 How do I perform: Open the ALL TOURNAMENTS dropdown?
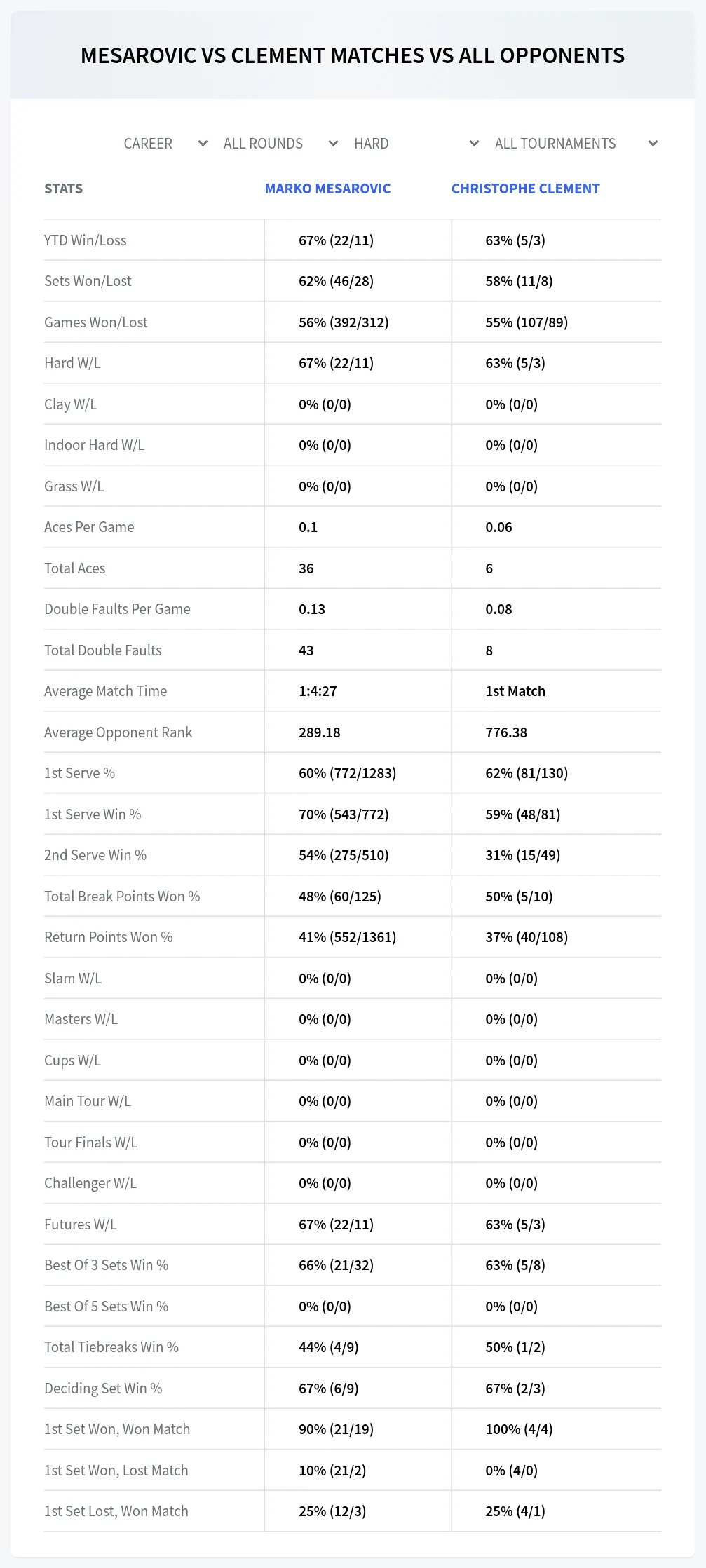point(575,144)
